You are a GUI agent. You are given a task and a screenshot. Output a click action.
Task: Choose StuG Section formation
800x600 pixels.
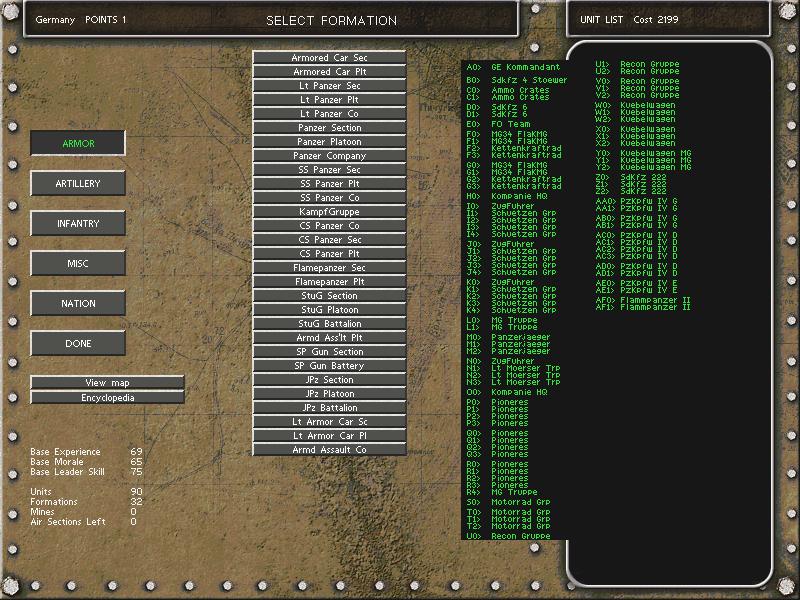click(x=329, y=295)
